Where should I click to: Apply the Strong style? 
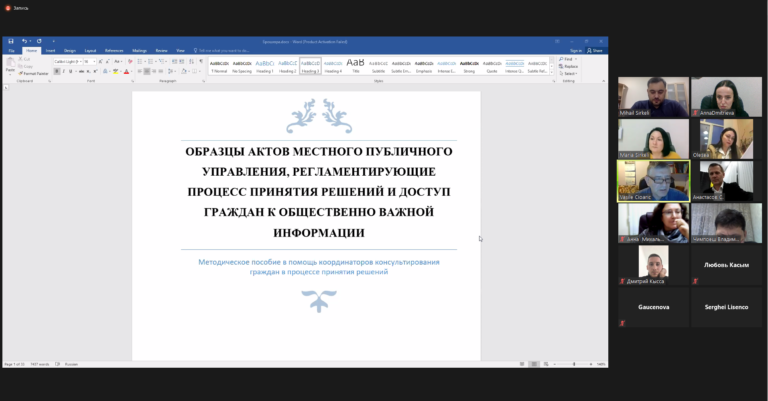coord(469,66)
